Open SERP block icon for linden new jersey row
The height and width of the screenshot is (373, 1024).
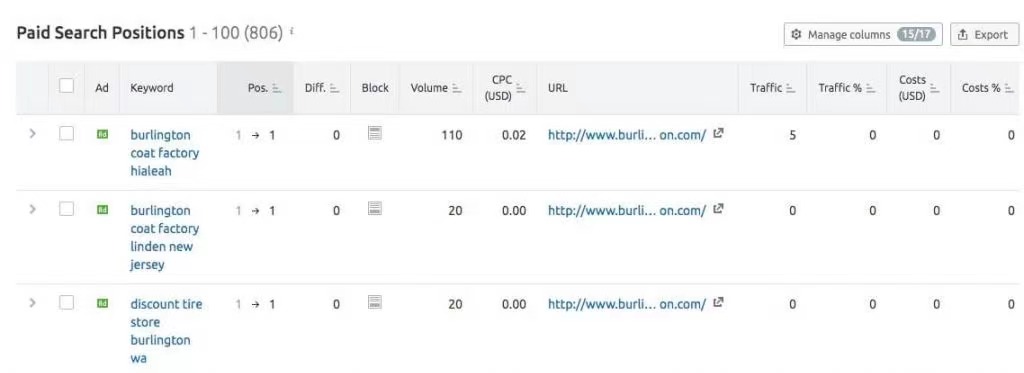pyautogui.click(x=374, y=208)
